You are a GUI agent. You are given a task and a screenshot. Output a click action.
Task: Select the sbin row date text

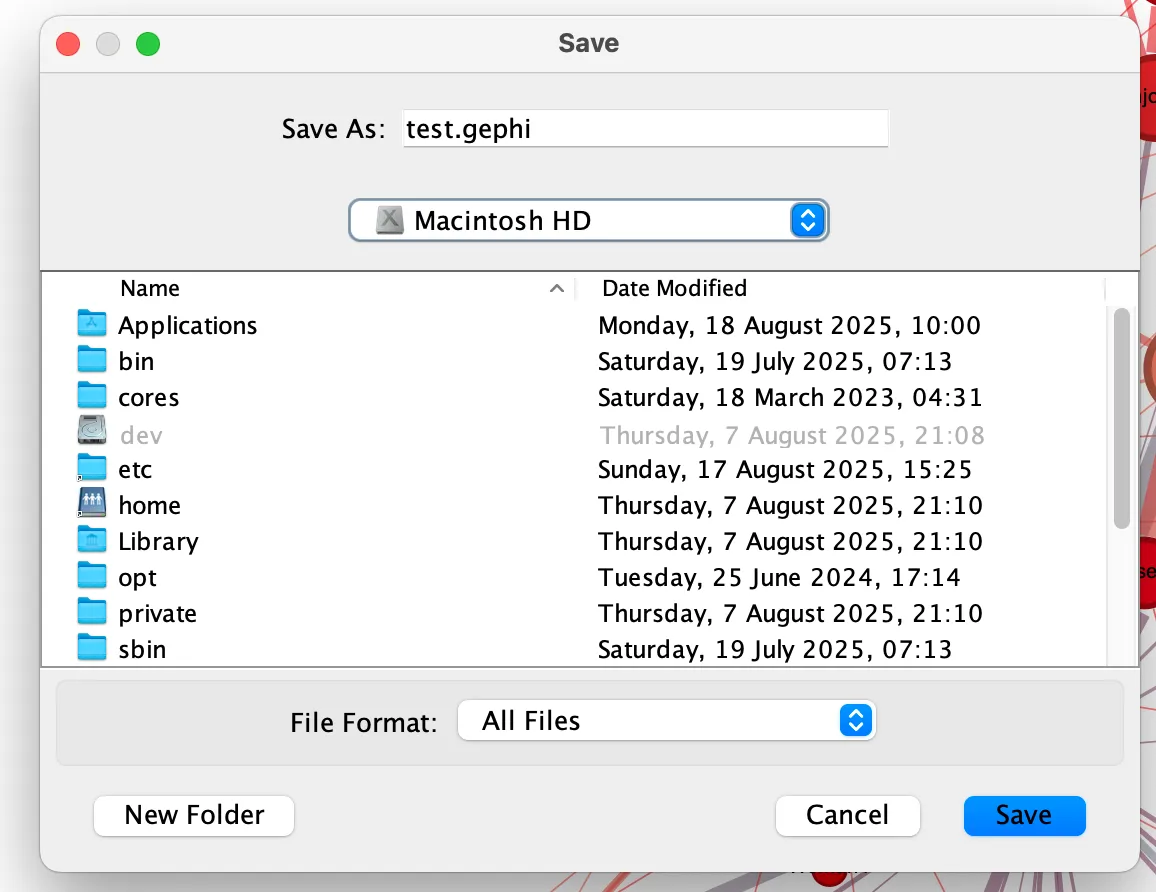point(774,649)
